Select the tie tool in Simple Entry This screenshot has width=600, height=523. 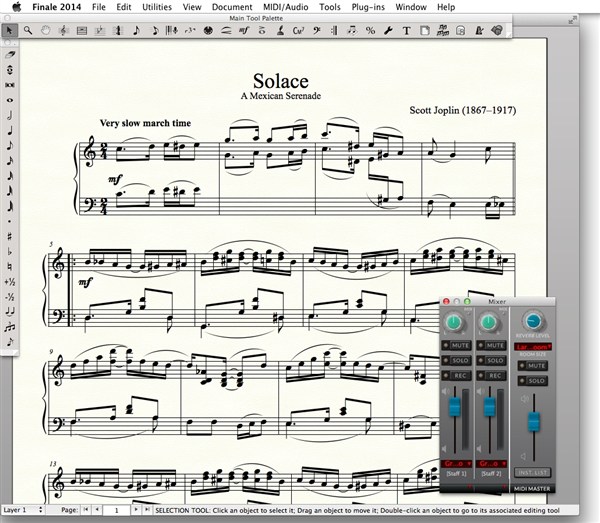click(x=10, y=311)
